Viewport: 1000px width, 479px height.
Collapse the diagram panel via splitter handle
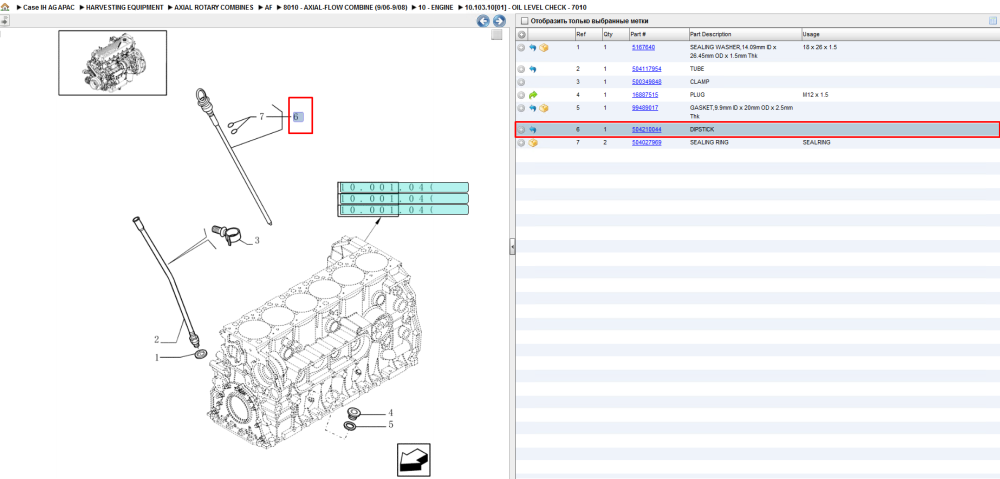[512, 247]
